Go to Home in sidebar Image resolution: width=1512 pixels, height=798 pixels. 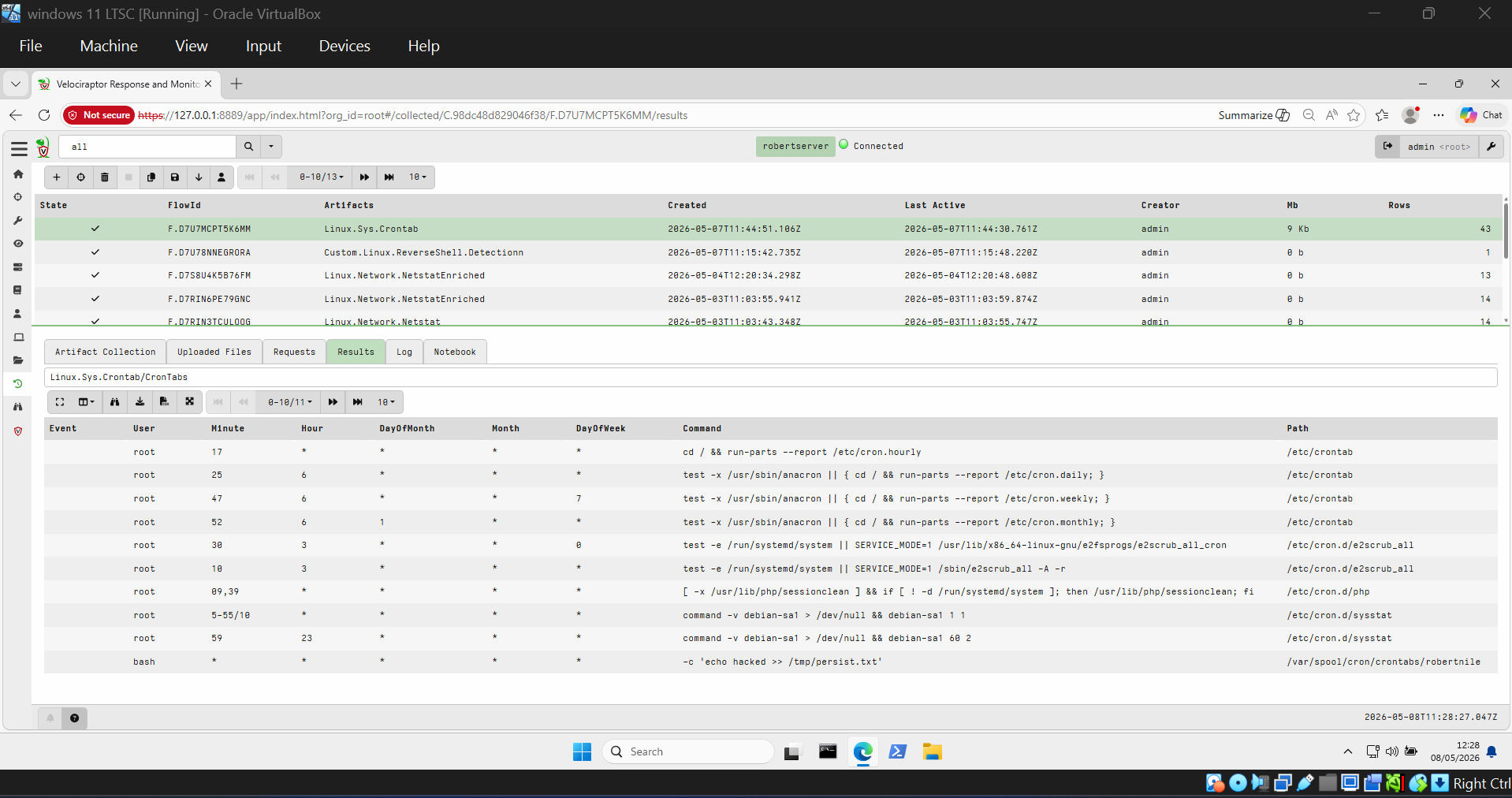point(18,174)
